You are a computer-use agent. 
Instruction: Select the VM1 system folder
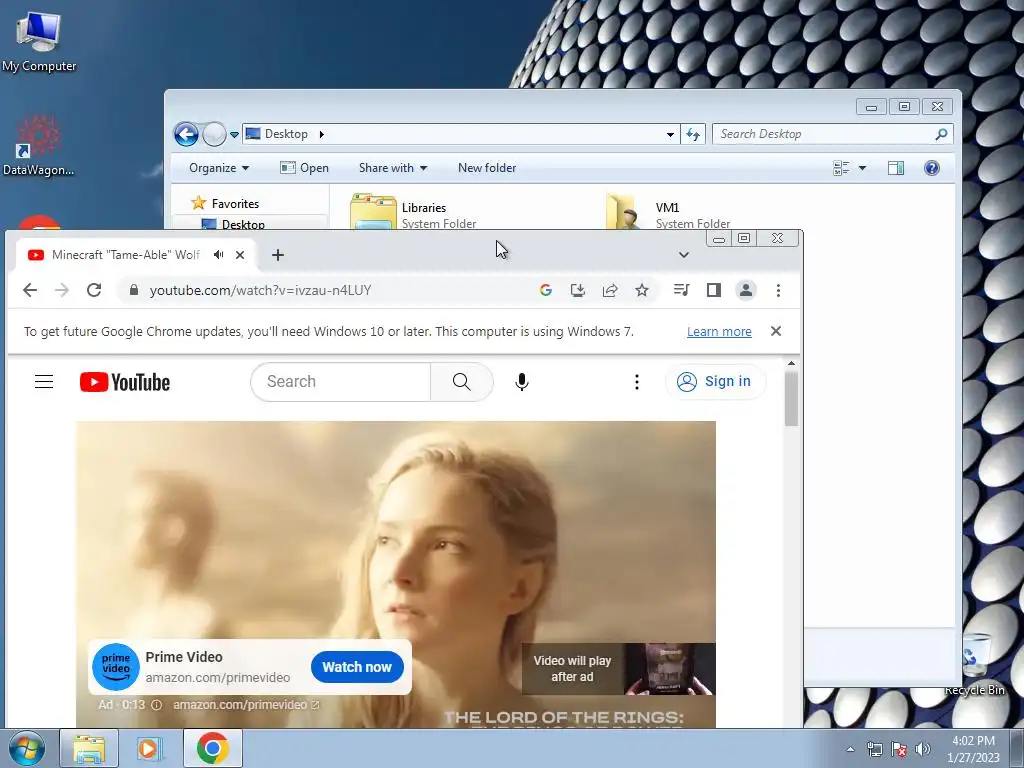click(x=668, y=212)
